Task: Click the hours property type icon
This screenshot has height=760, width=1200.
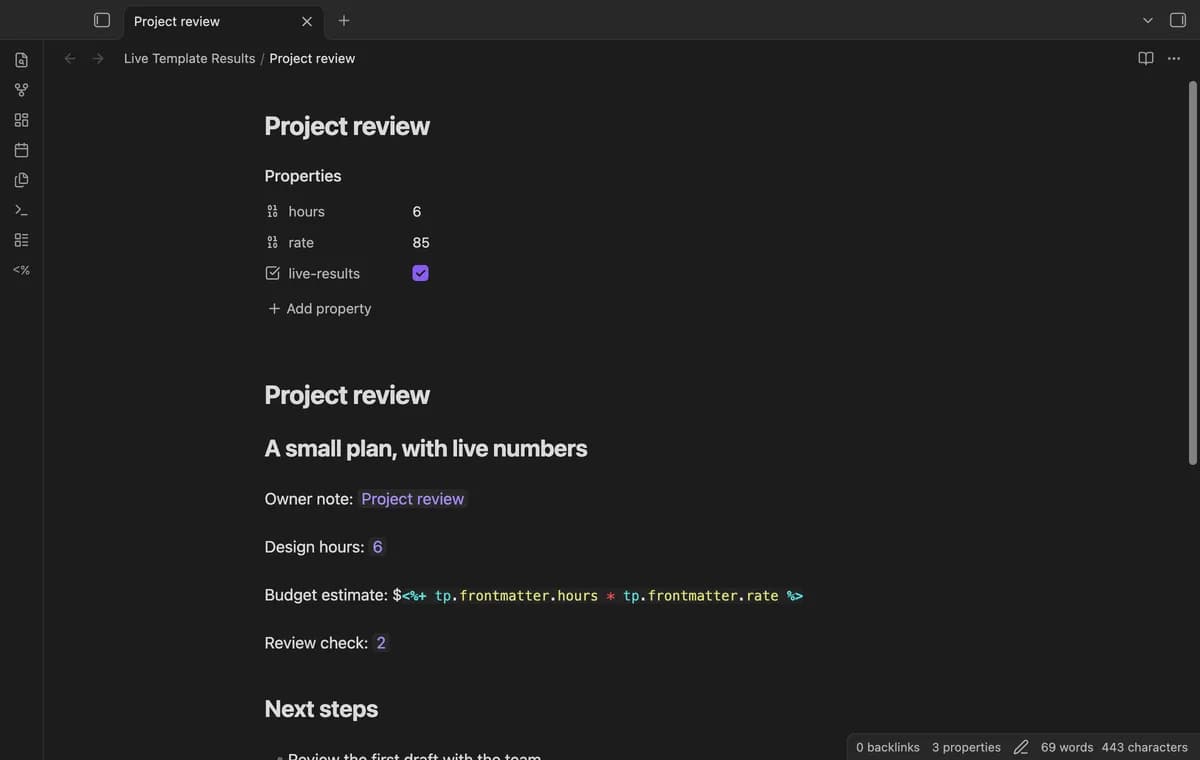Action: (272, 211)
